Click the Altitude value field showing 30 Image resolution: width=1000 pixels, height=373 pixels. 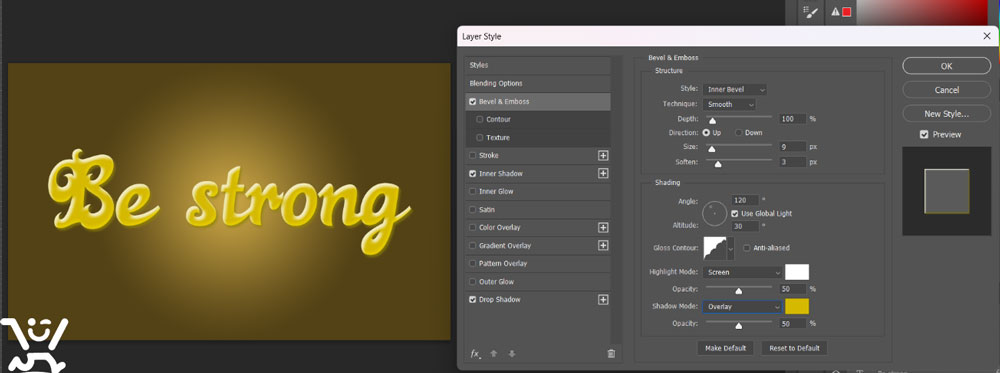click(746, 225)
